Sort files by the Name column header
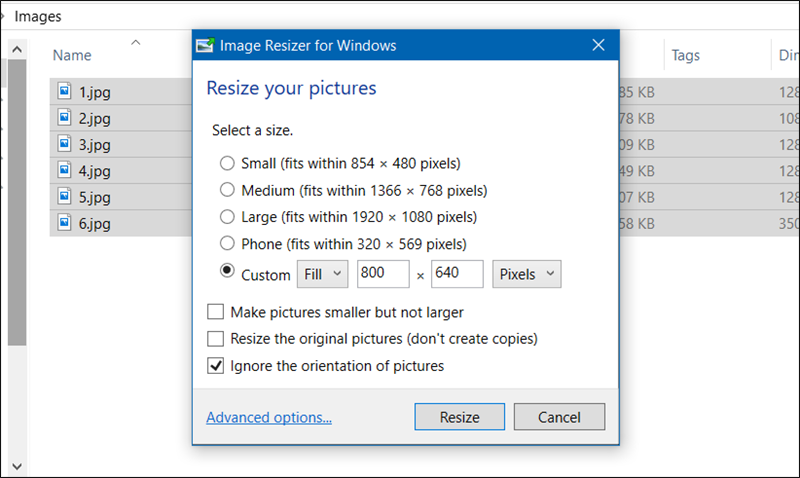Image resolution: width=800 pixels, height=478 pixels. pyautogui.click(x=72, y=55)
